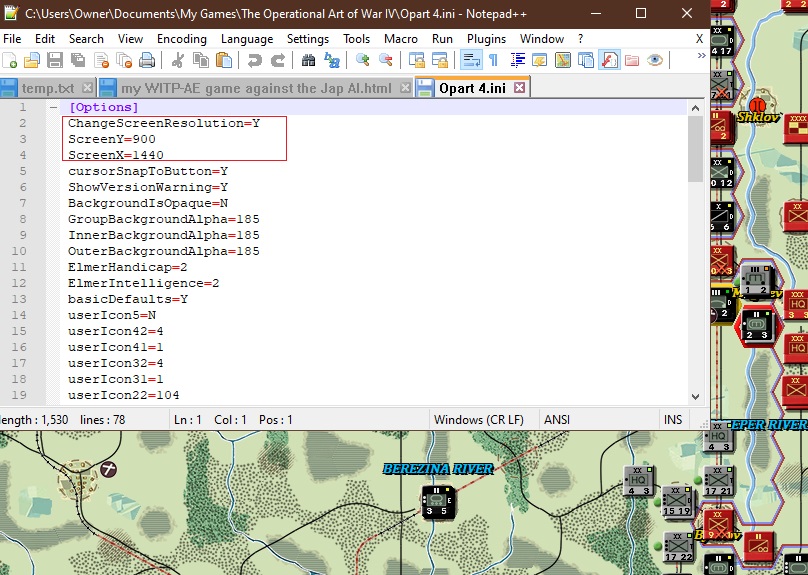
Task: Paste with the clipboard icon
Action: pyautogui.click(x=224, y=60)
